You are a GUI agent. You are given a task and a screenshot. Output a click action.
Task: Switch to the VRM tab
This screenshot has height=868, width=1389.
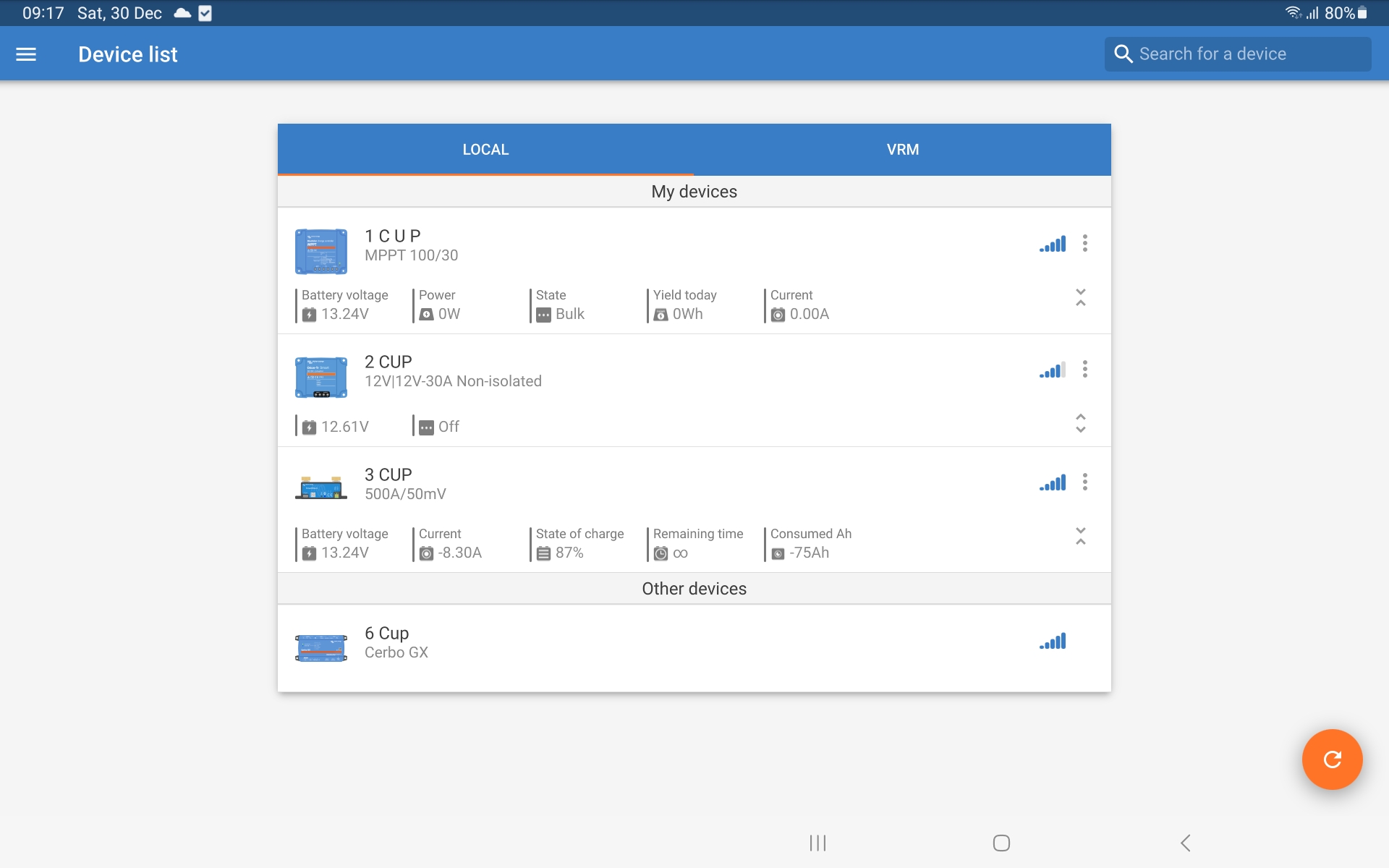click(902, 150)
